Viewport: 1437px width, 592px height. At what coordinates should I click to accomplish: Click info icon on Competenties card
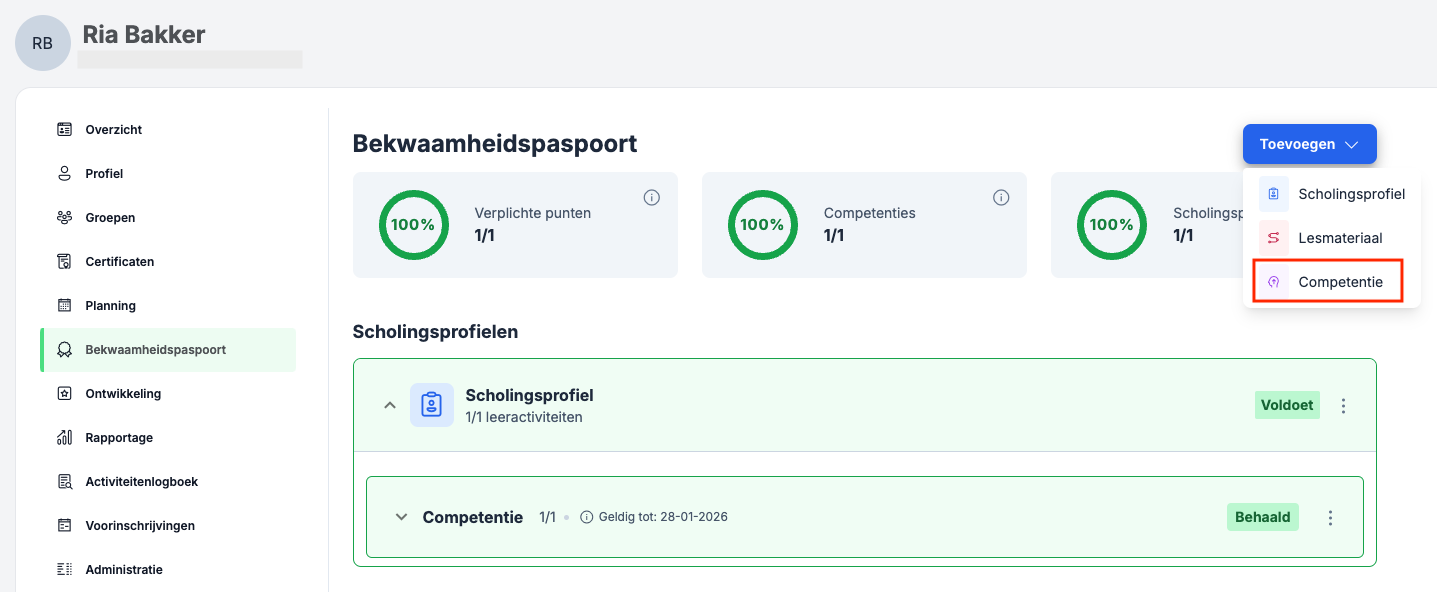click(x=1001, y=198)
